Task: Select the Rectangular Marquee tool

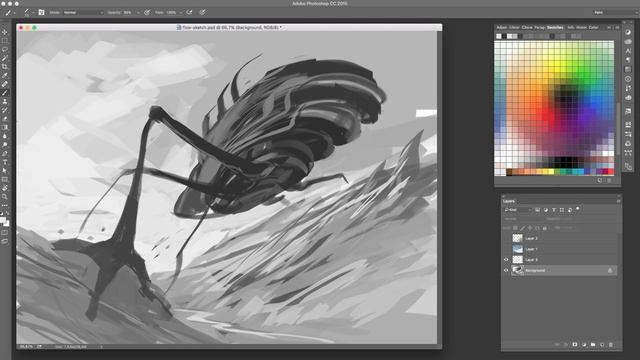Action: click(x=5, y=40)
